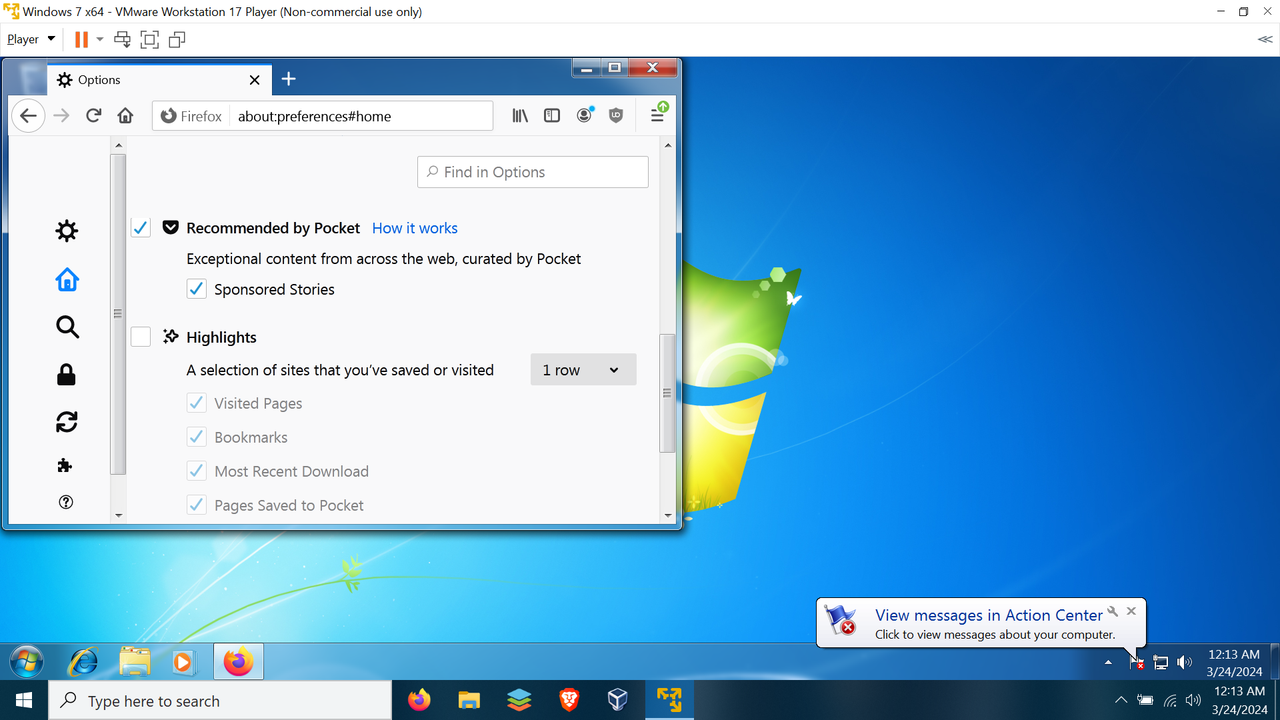Open Extensions & Themes puzzle icon

pyautogui.click(x=66, y=465)
